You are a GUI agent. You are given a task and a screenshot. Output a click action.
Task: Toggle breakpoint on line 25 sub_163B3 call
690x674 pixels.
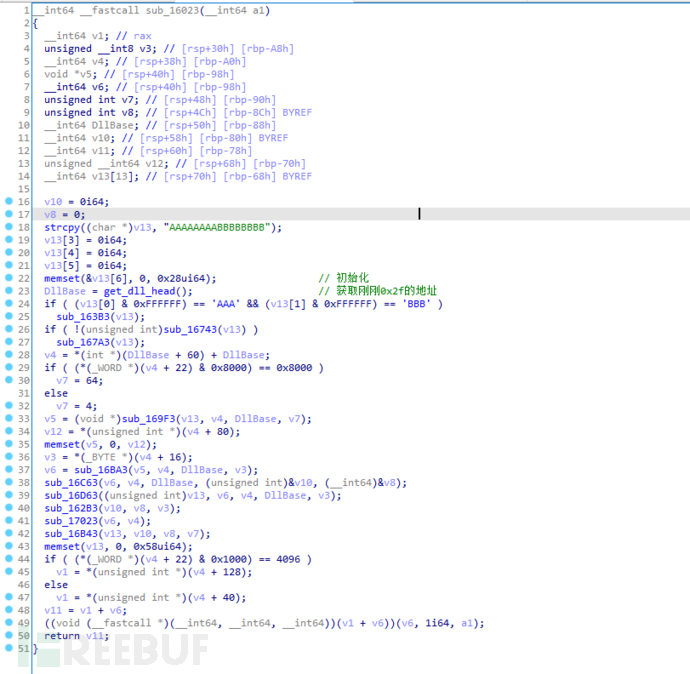click(9, 316)
